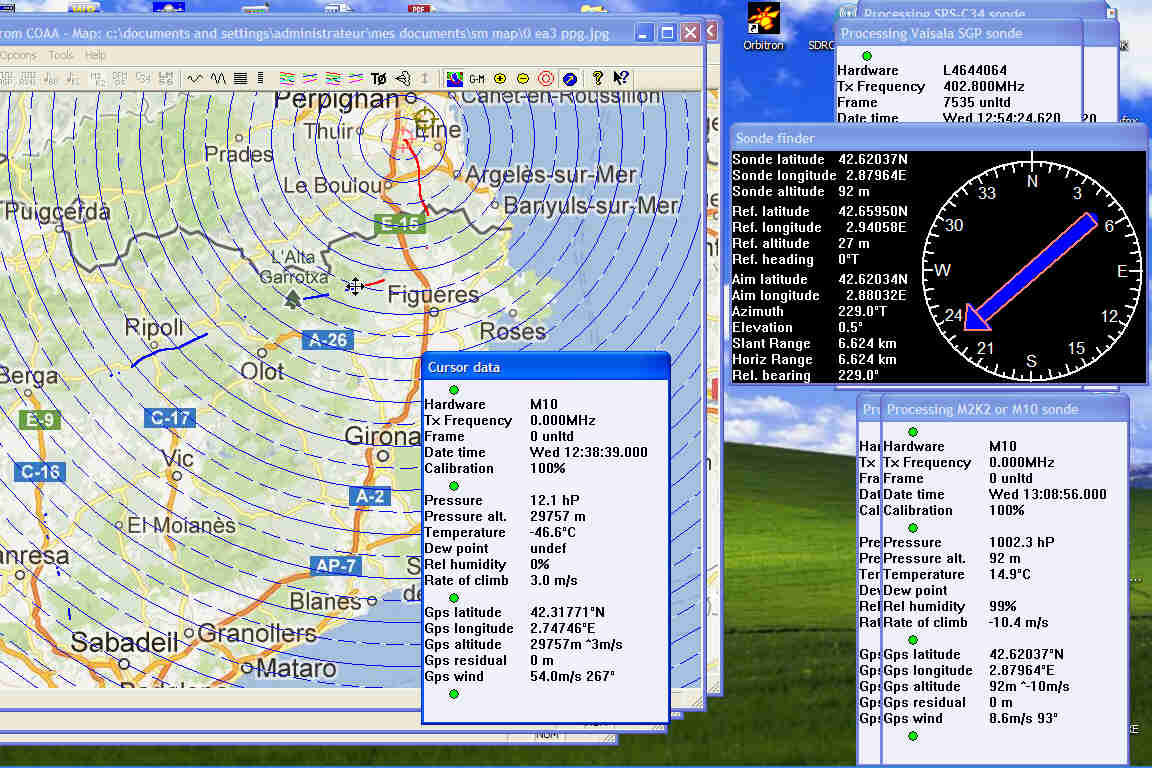This screenshot has height=768, width=1152.
Task: Click the Cursor data window title bar
Action: [x=546, y=367]
